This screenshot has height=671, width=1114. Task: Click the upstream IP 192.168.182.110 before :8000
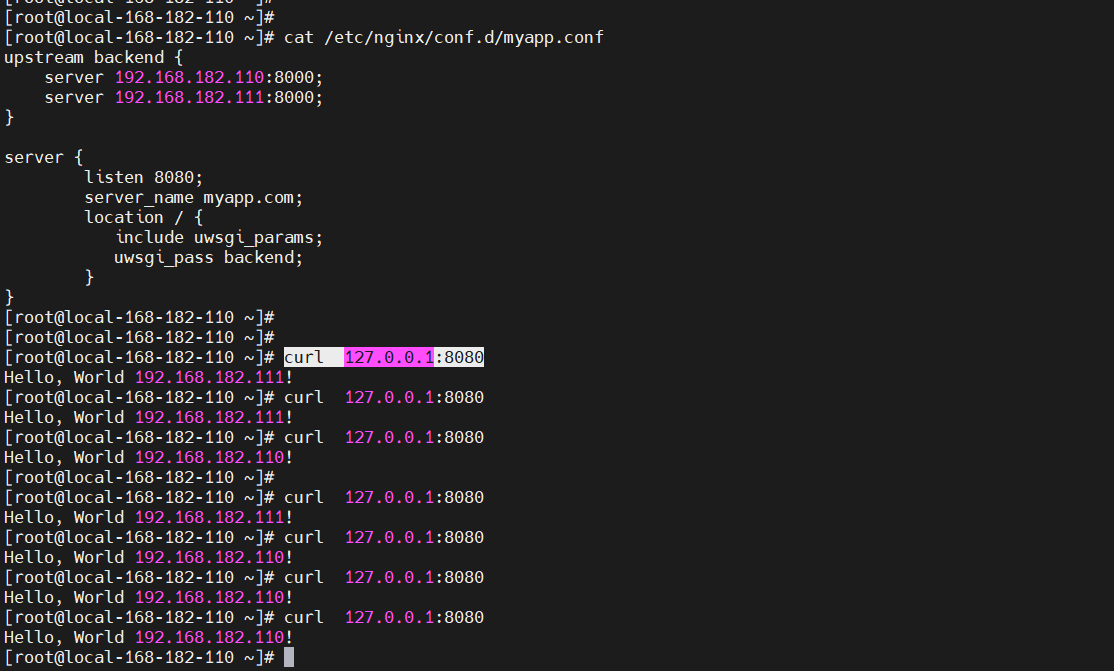tap(189, 77)
